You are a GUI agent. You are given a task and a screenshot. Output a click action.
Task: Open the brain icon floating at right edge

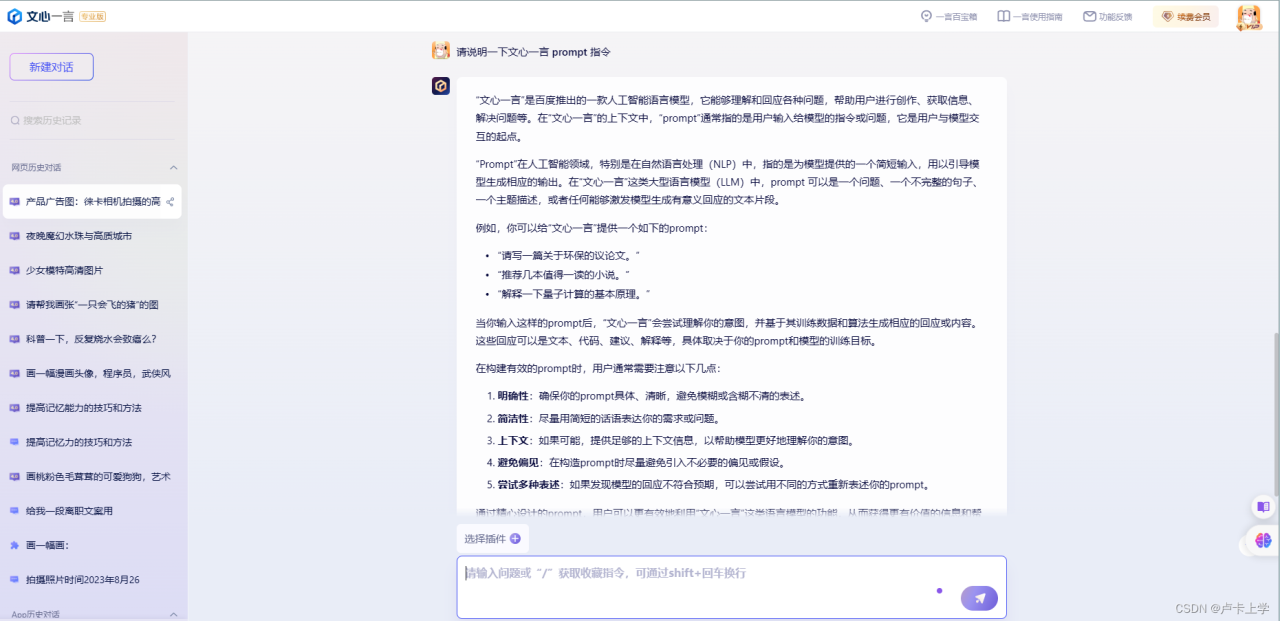(1263, 540)
